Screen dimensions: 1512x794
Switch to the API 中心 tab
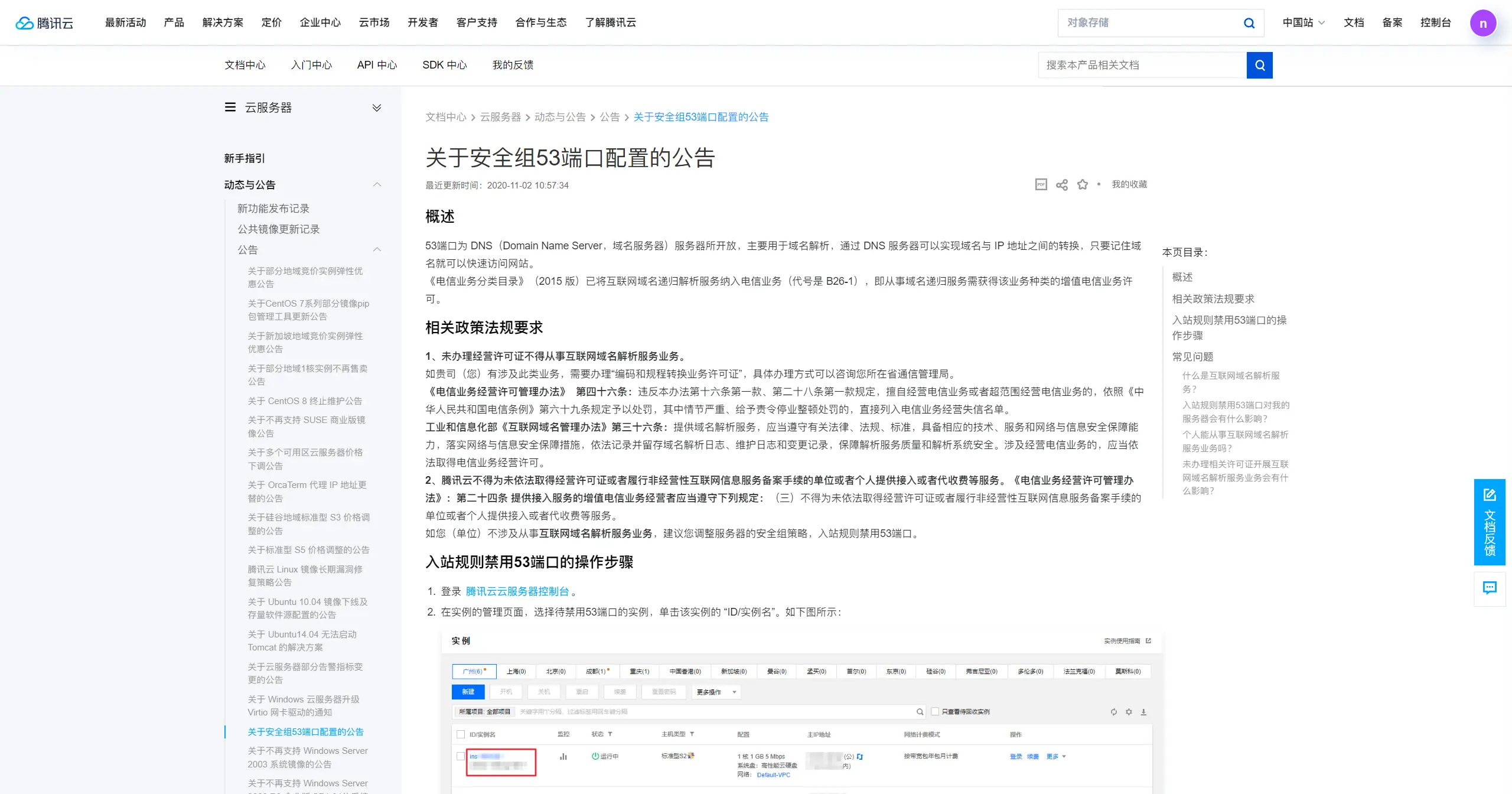[x=377, y=65]
